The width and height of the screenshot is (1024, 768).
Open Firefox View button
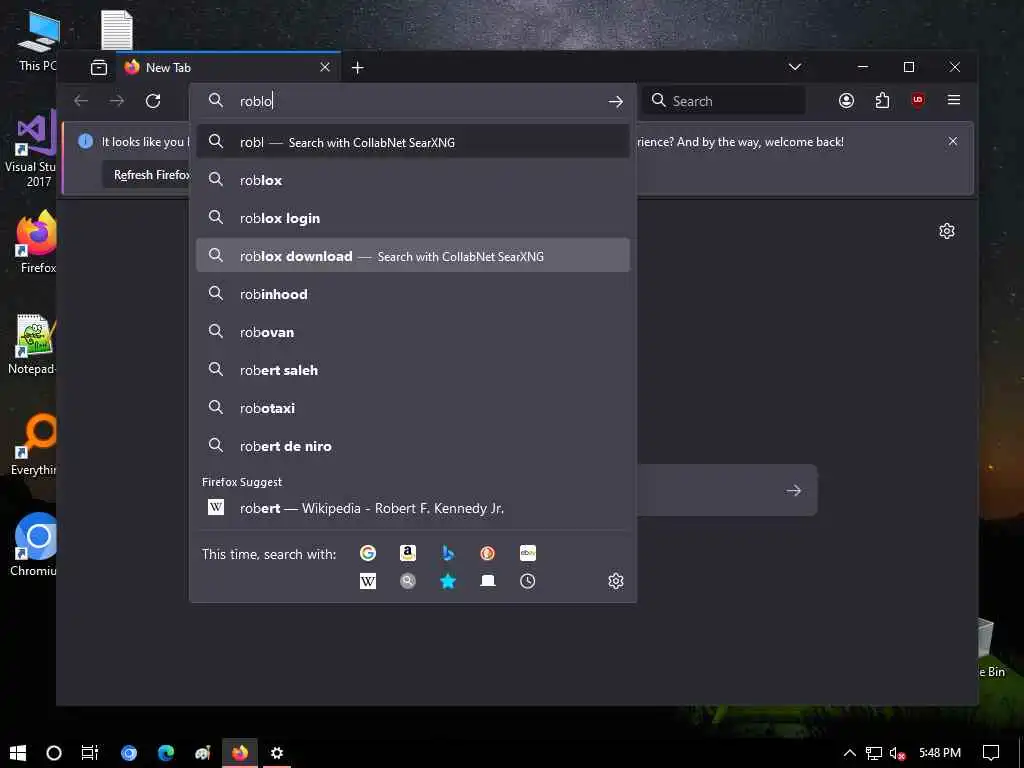[99, 67]
